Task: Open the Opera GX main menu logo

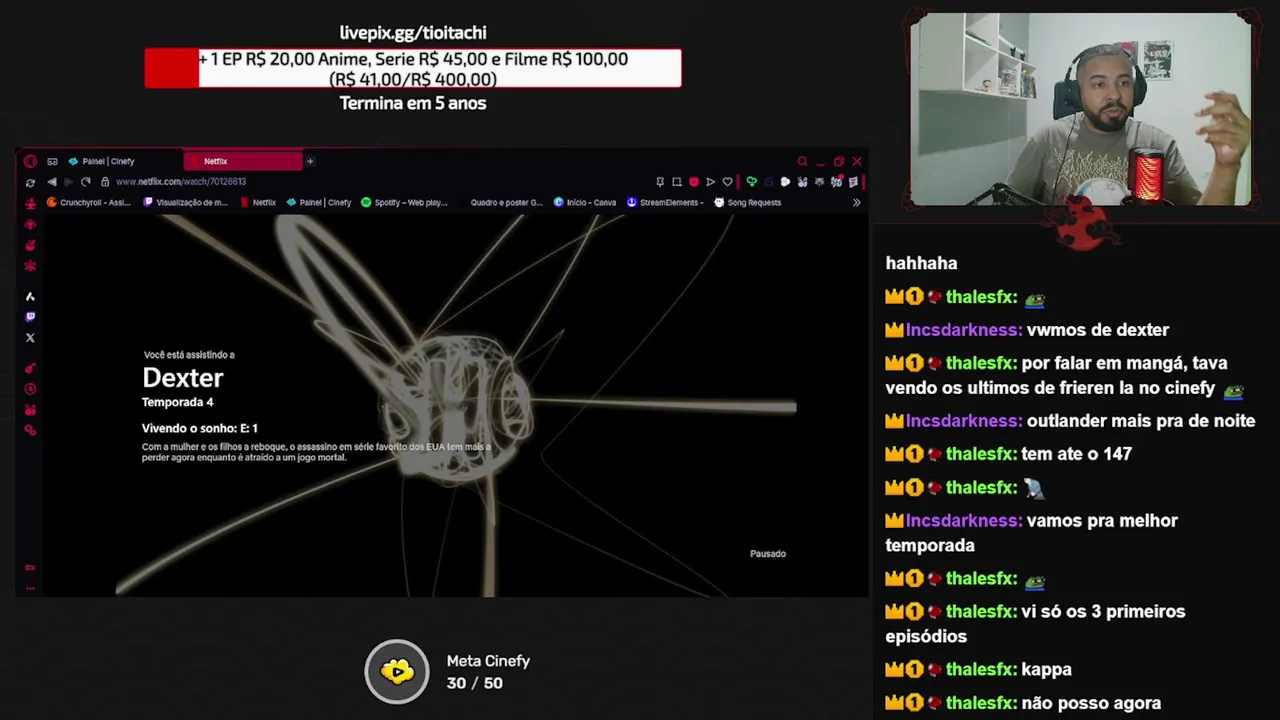Action: [x=30, y=161]
